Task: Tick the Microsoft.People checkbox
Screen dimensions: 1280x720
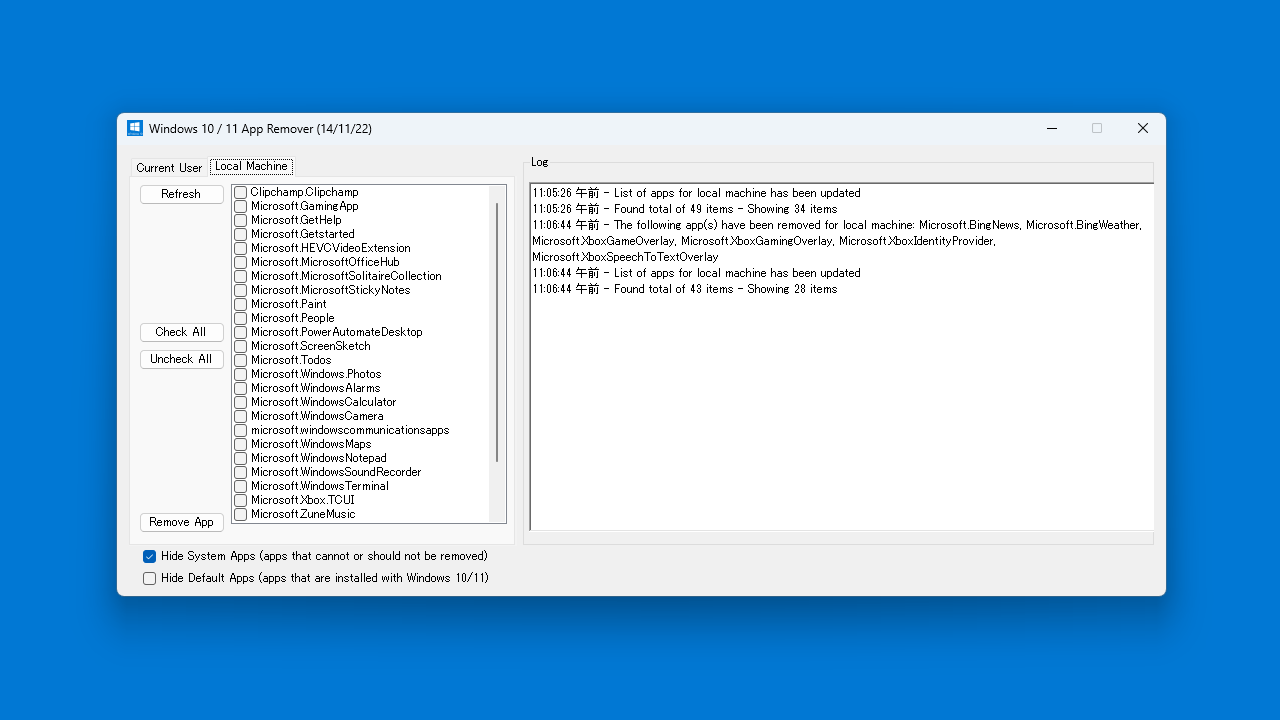Action: [x=241, y=318]
